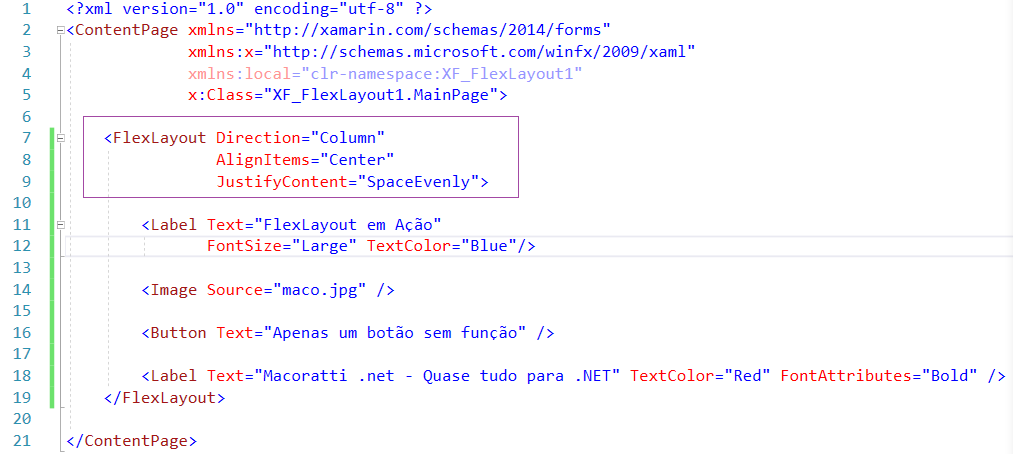The image size is (1013, 454).
Task: Click the line number 13 in gutter
Action: point(22,268)
